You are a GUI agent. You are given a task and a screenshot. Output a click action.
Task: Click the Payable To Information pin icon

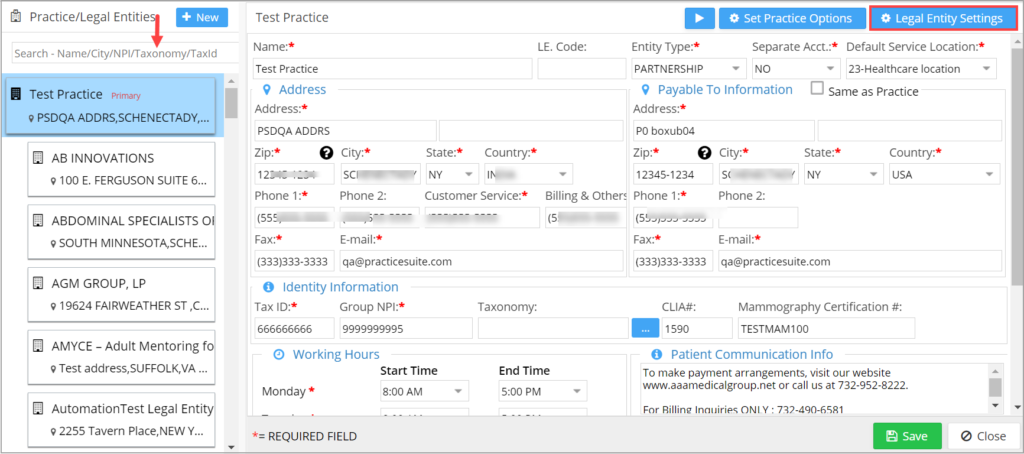point(645,89)
